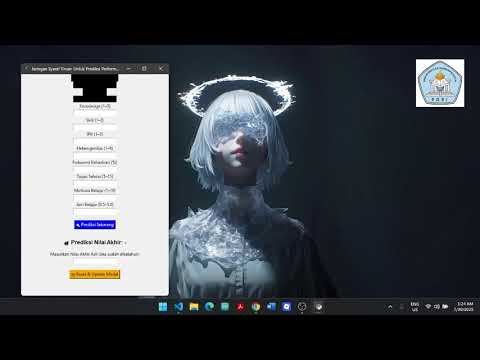Close the prediction app window
This screenshot has width=480, height=360.
[x=161, y=69]
